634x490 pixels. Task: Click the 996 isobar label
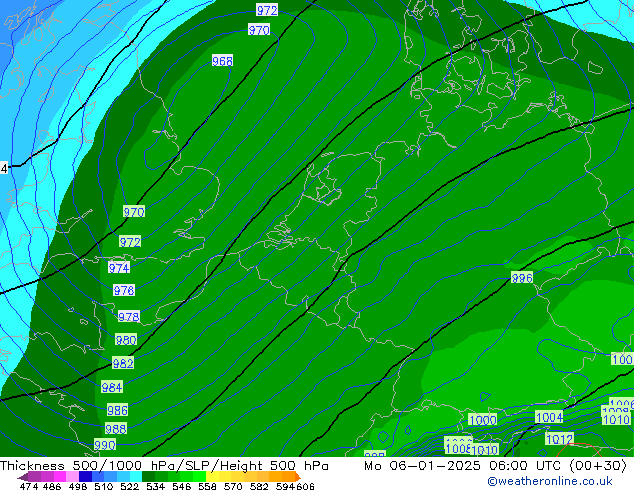point(522,278)
